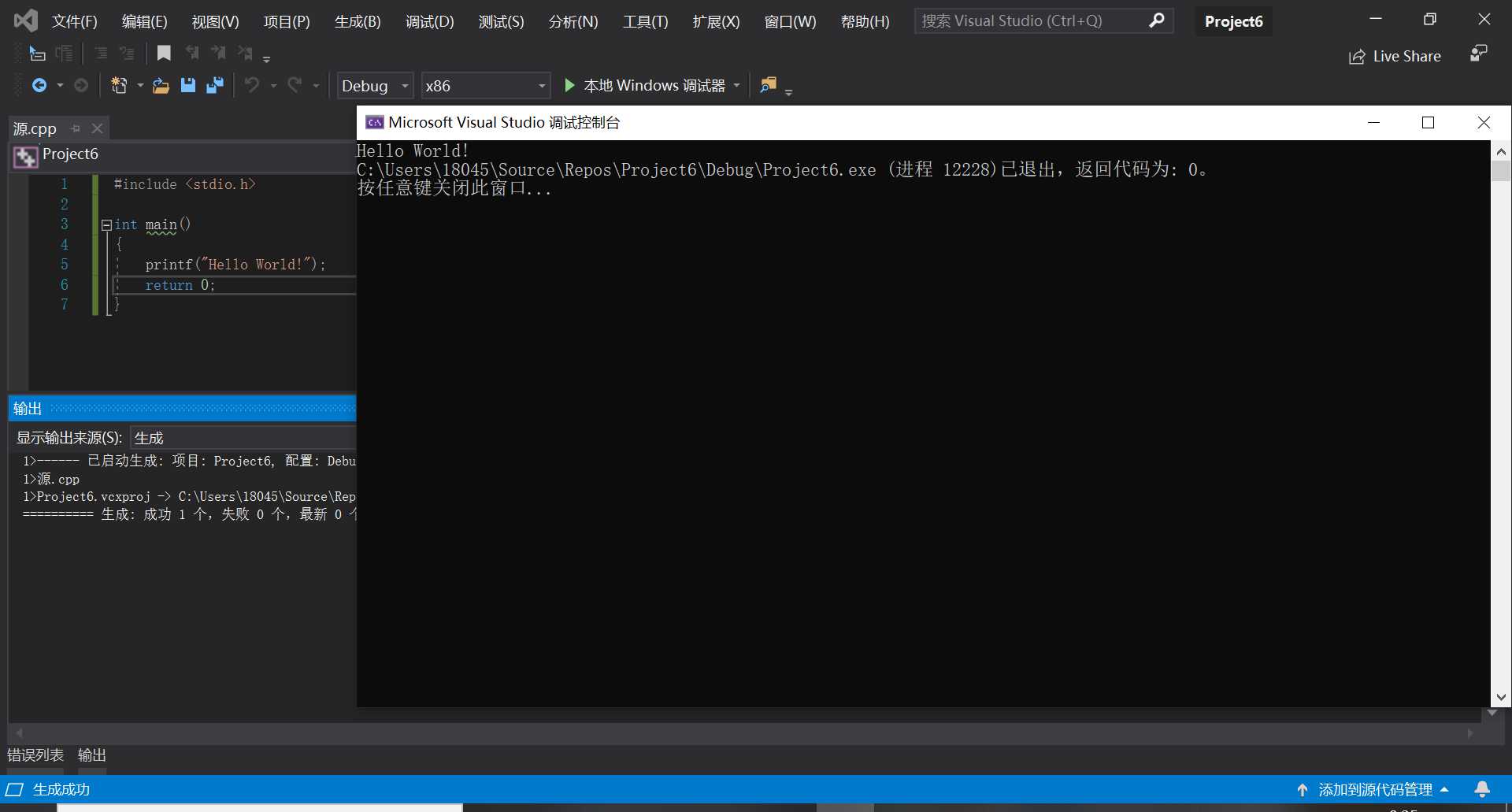Save the current file with disk icon
The image size is (1512, 812).
pos(187,85)
